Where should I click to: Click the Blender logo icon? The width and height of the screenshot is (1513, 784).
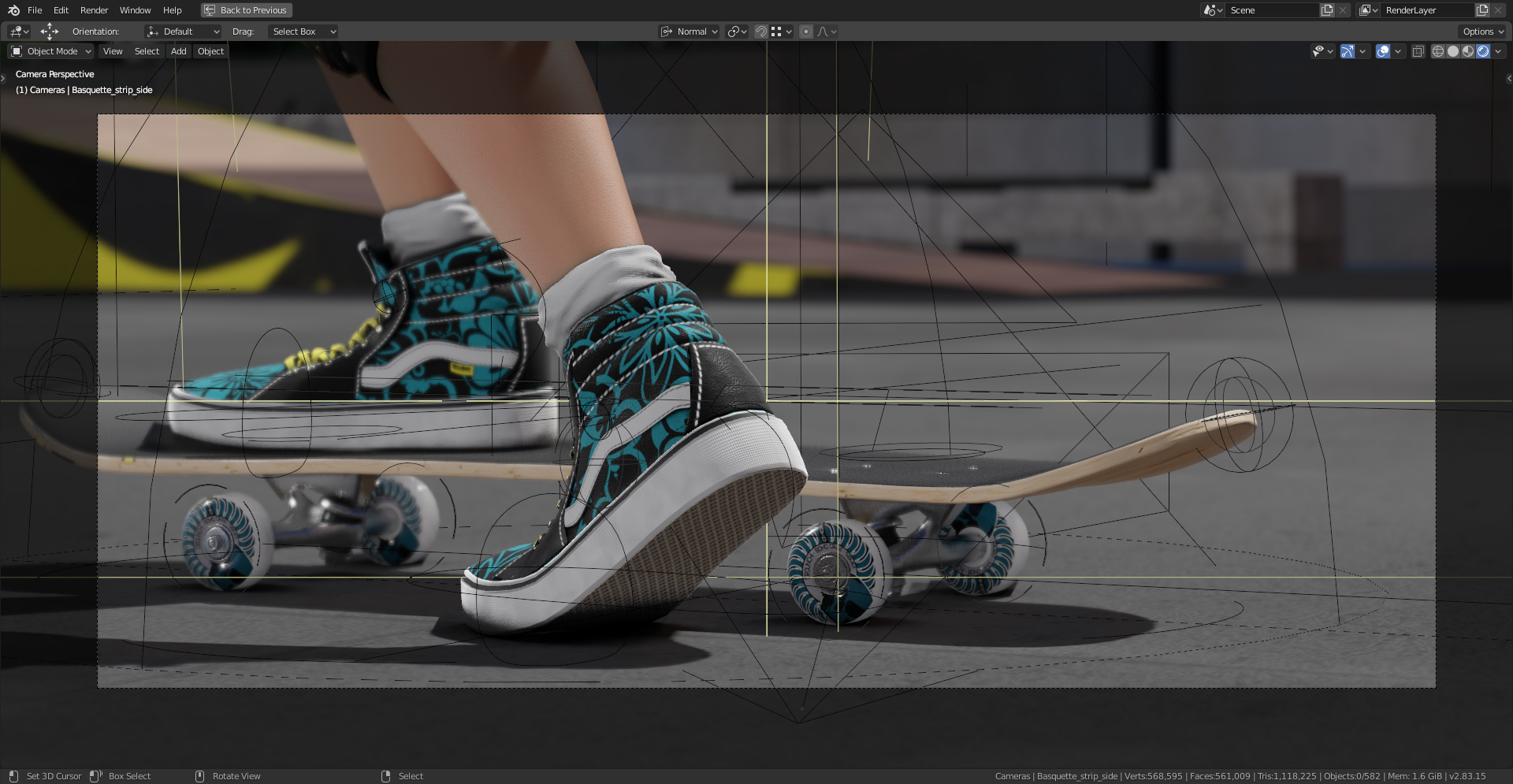pyautogui.click(x=13, y=10)
